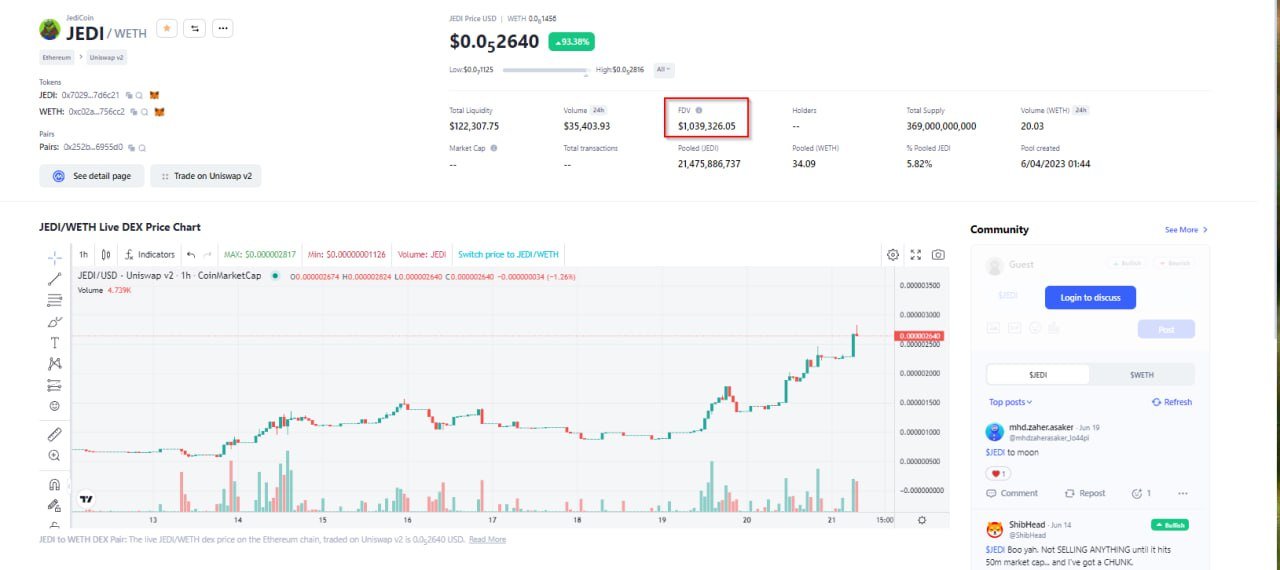The width and height of the screenshot is (1280, 570).
Task: Search the JEDI token address in explorer
Action: 141,95
